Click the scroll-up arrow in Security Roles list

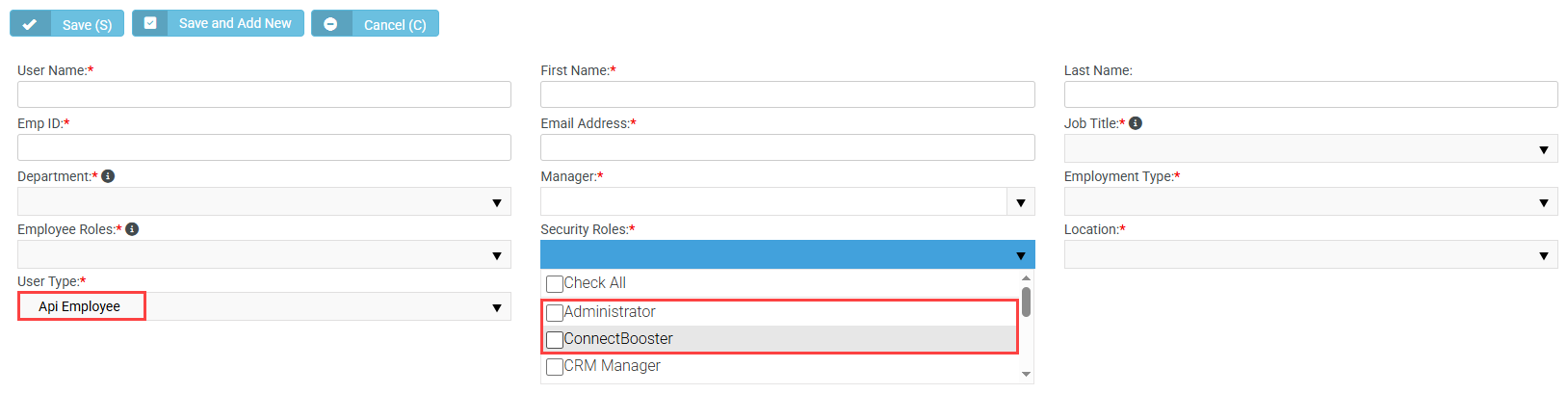coord(1026,278)
